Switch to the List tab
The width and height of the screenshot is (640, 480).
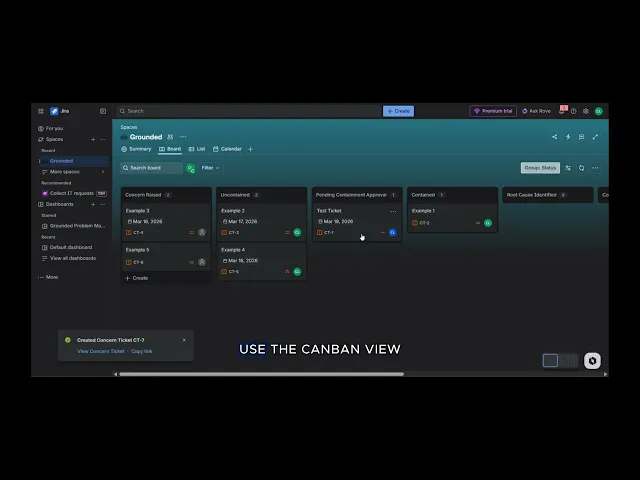(197, 149)
